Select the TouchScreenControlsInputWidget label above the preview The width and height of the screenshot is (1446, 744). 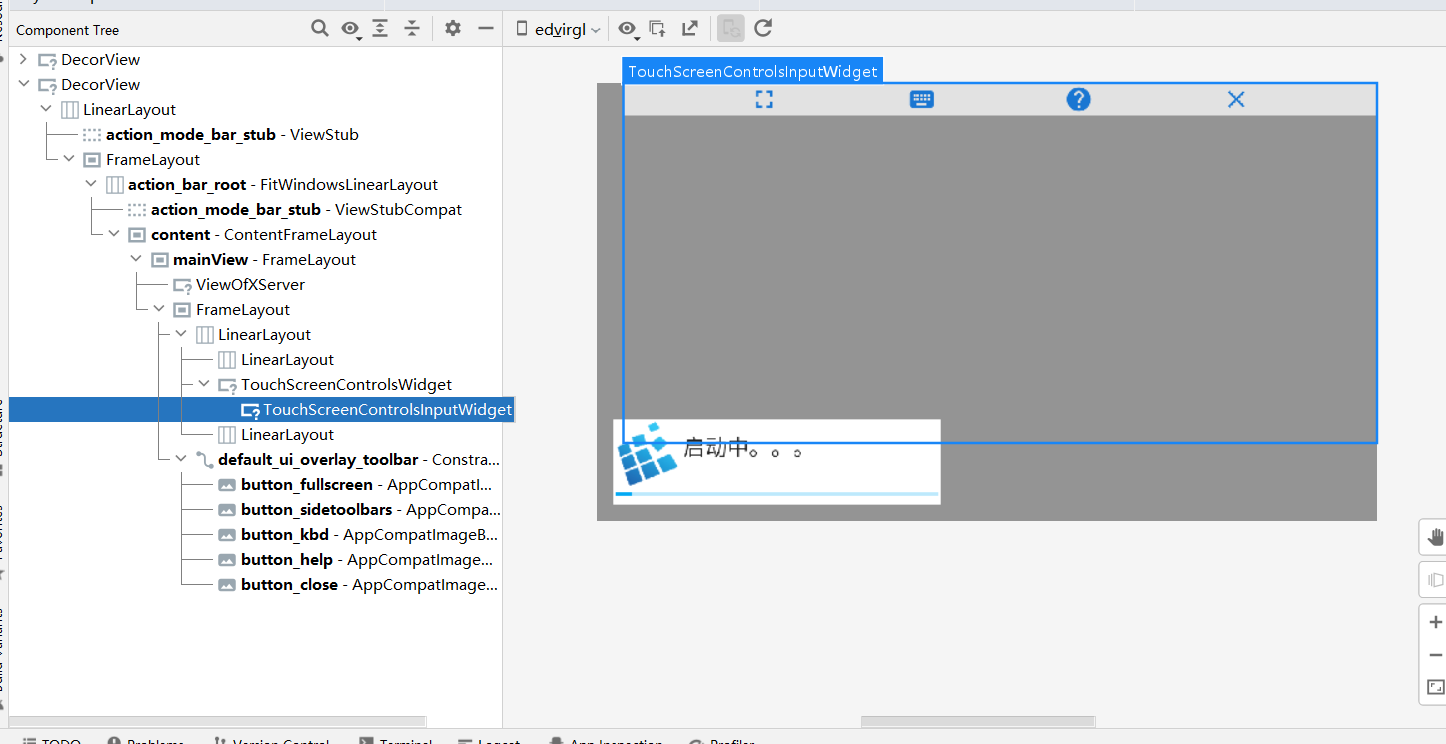[752, 71]
